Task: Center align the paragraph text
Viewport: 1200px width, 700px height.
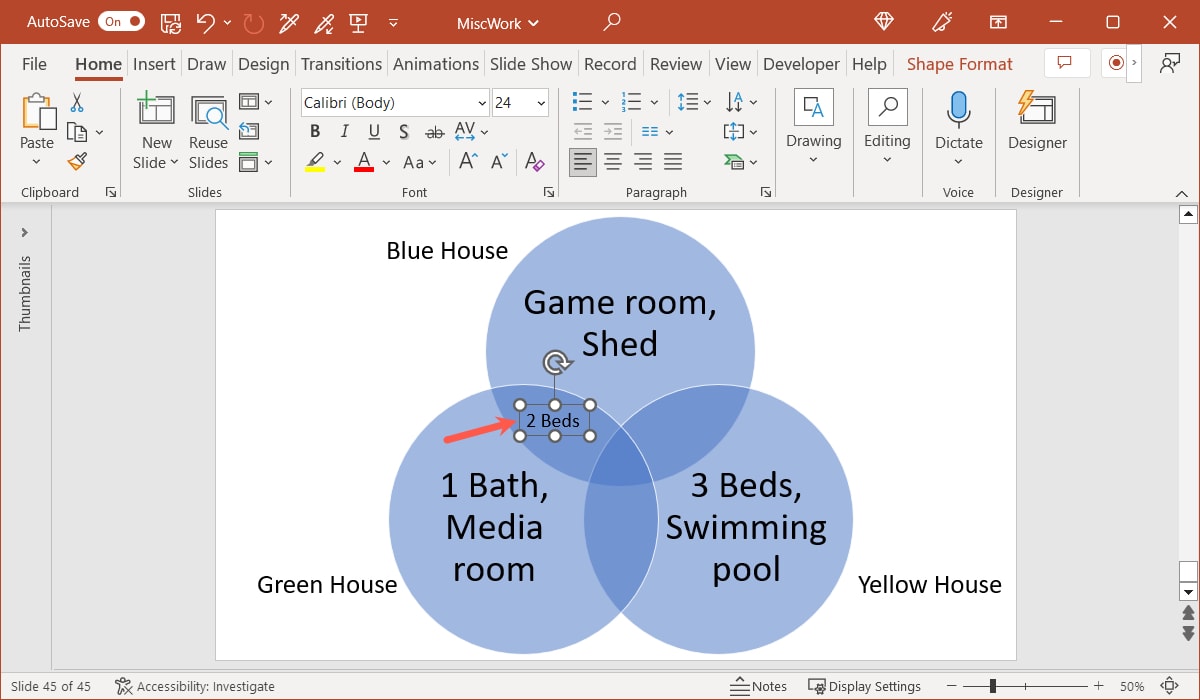Action: [612, 161]
